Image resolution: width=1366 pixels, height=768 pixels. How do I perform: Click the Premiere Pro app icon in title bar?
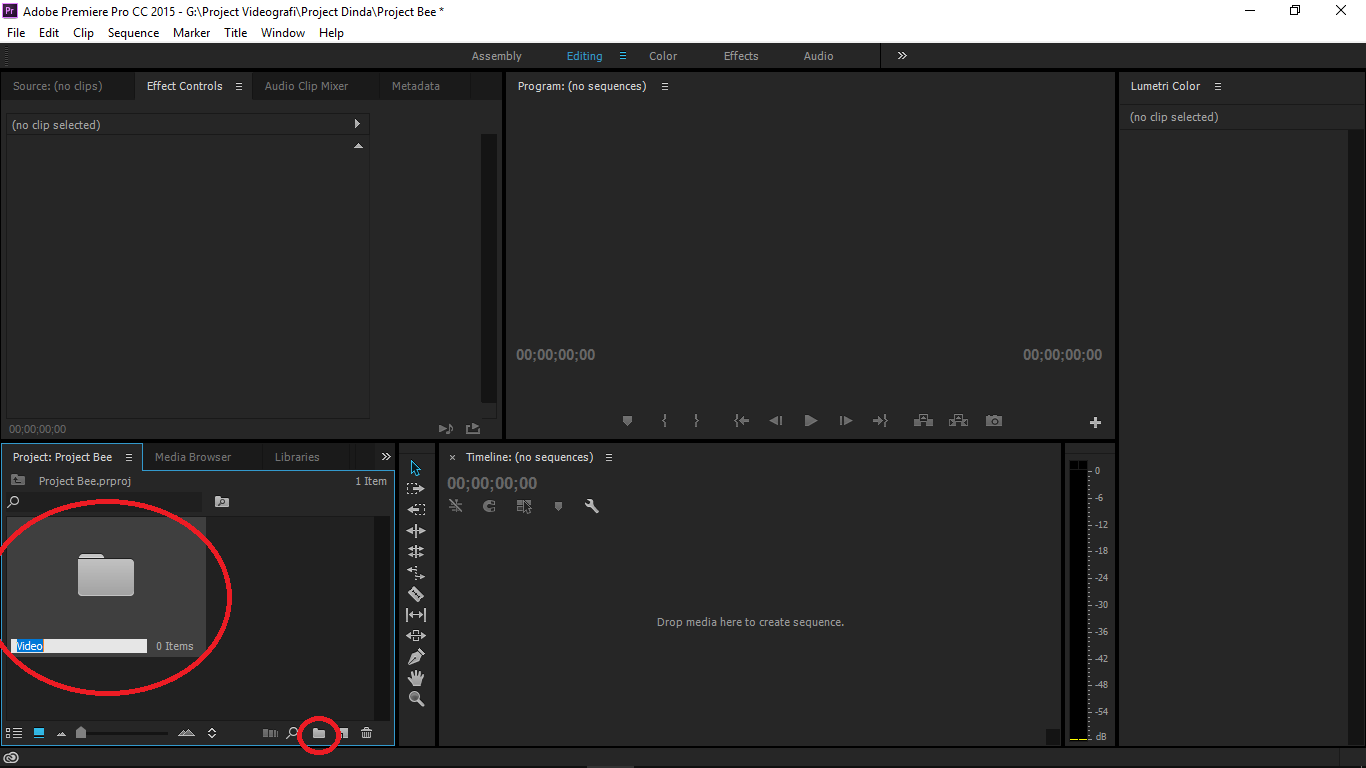(x=10, y=11)
